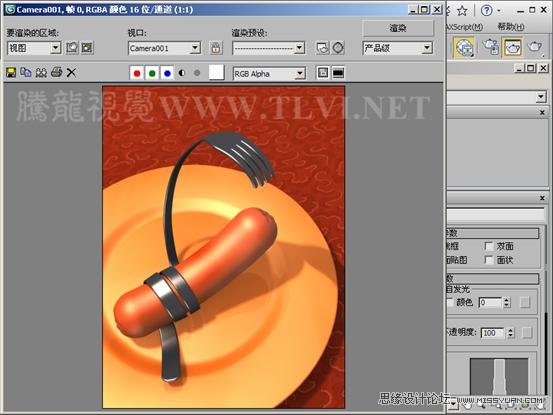The height and width of the screenshot is (415, 553).
Task: Toggle the display alpha channel icon
Action: [182, 73]
